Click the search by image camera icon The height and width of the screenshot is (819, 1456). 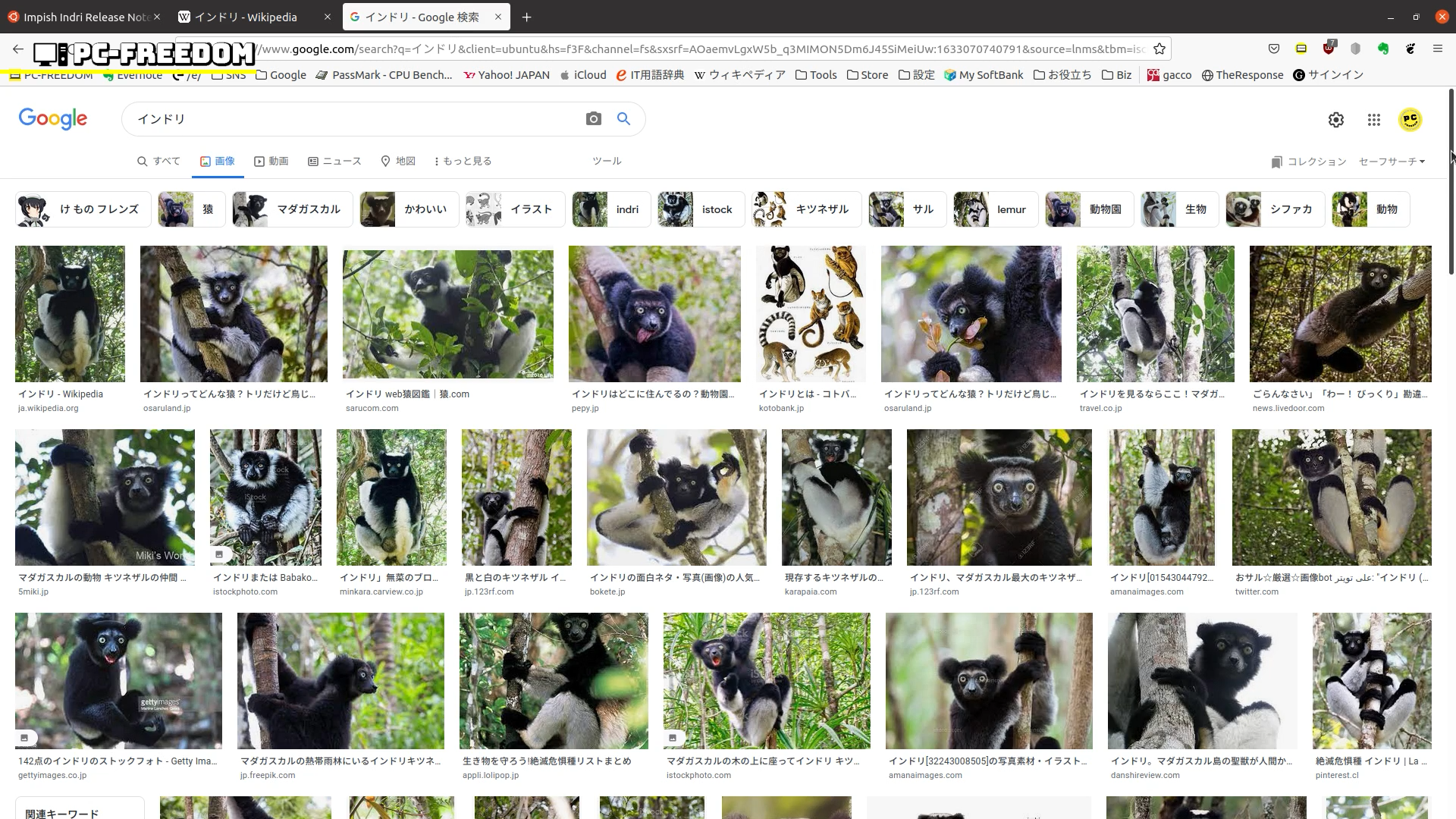593,119
